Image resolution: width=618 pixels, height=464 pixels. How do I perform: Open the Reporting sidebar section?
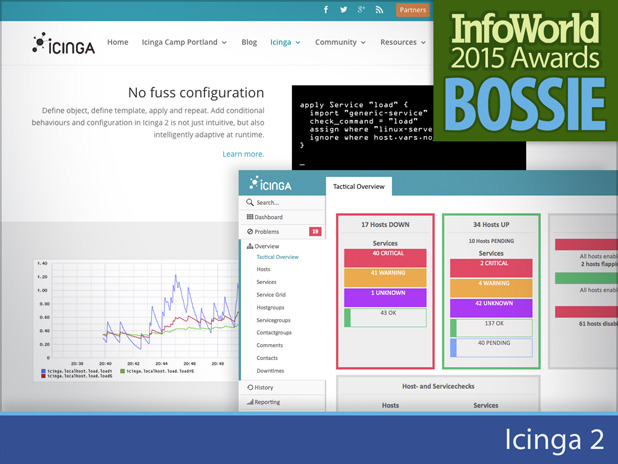point(283,402)
